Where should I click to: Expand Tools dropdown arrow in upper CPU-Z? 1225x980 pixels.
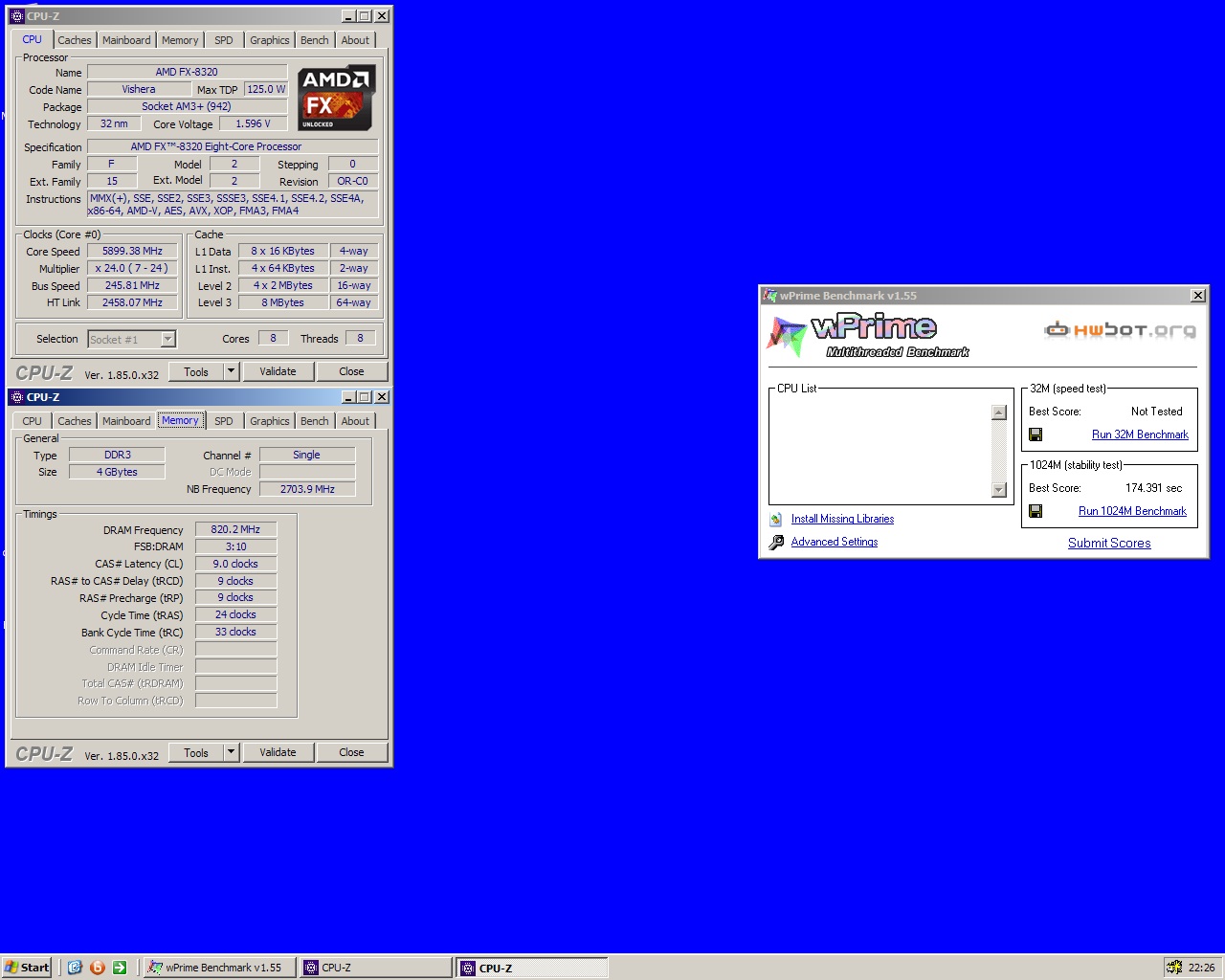pyautogui.click(x=231, y=371)
